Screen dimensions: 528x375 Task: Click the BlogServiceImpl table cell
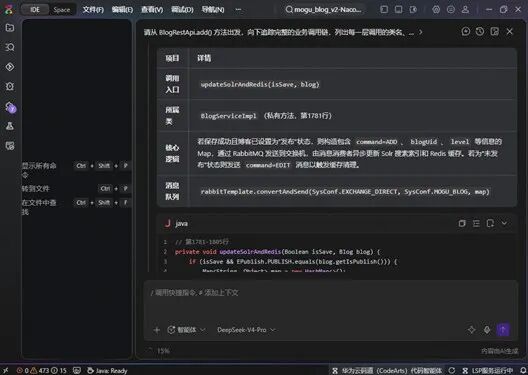353,115
